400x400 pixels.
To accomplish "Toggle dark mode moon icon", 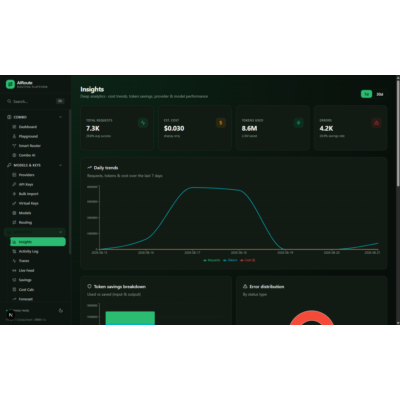I will (61, 311).
